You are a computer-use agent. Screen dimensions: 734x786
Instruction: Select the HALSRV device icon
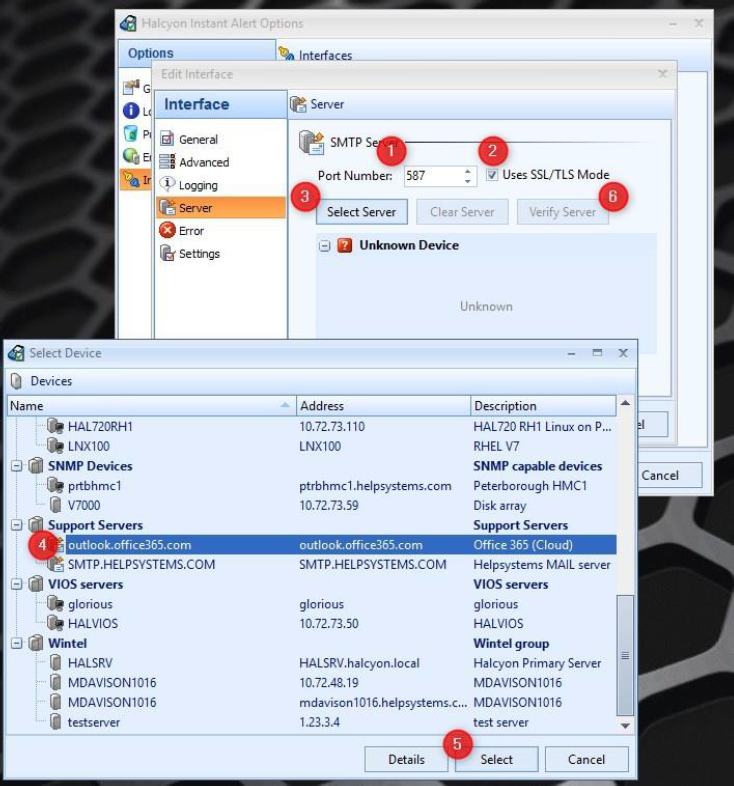click(55, 663)
